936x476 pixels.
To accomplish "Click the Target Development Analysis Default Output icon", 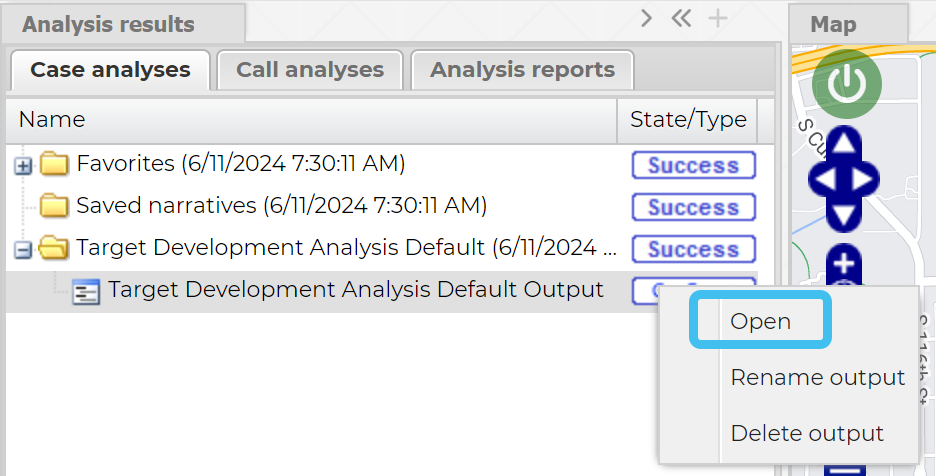I will pos(87,292).
